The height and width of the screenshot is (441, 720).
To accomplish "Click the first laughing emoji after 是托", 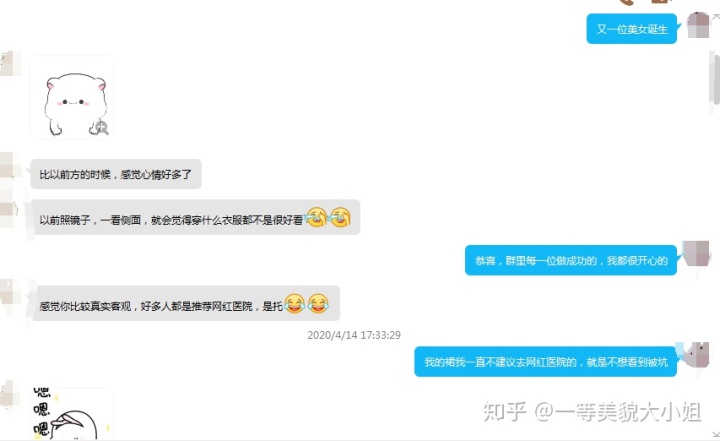I will coord(295,303).
